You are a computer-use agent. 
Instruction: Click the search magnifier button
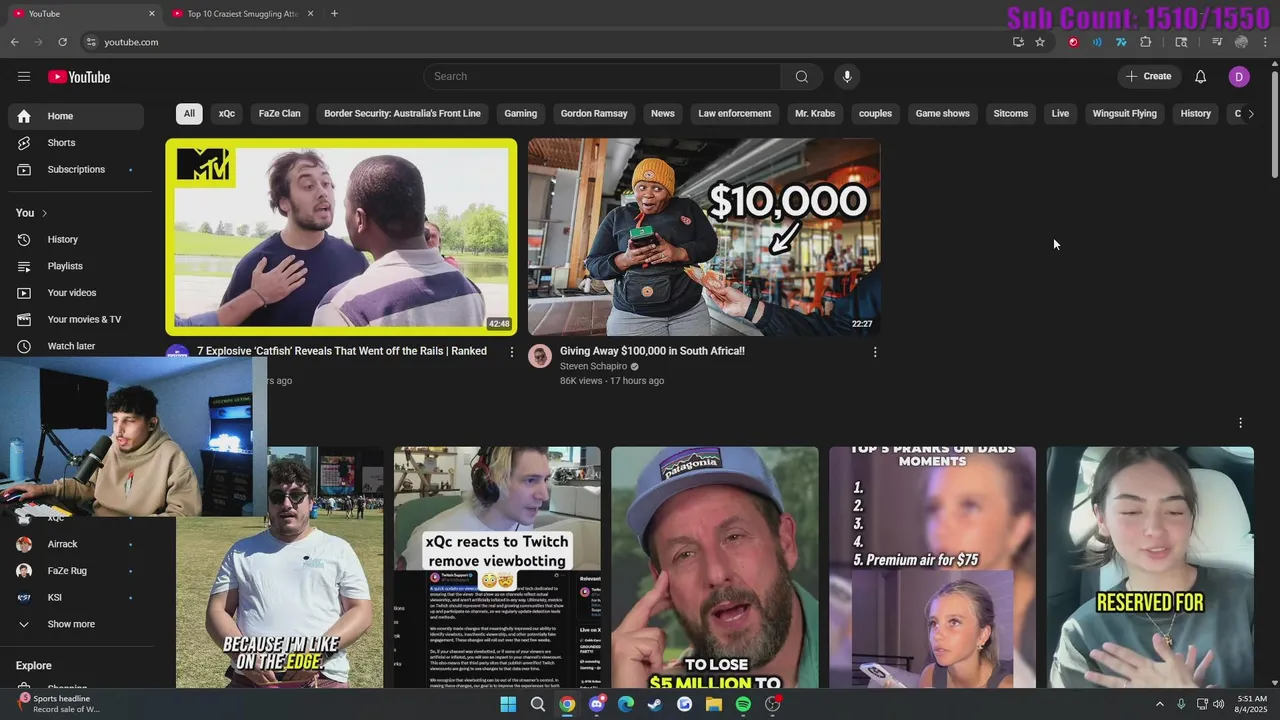click(802, 77)
